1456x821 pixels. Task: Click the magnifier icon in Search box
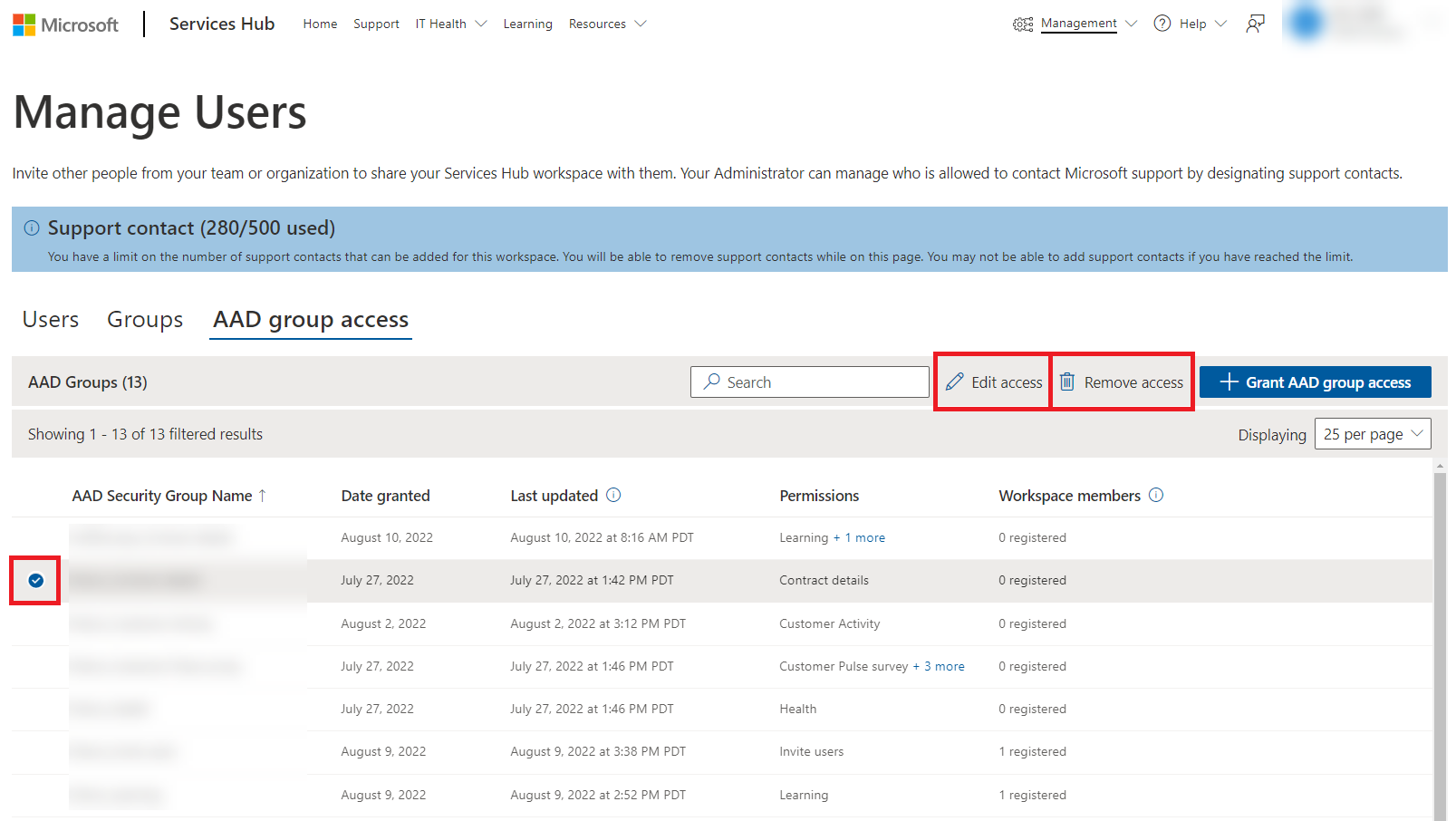(712, 382)
